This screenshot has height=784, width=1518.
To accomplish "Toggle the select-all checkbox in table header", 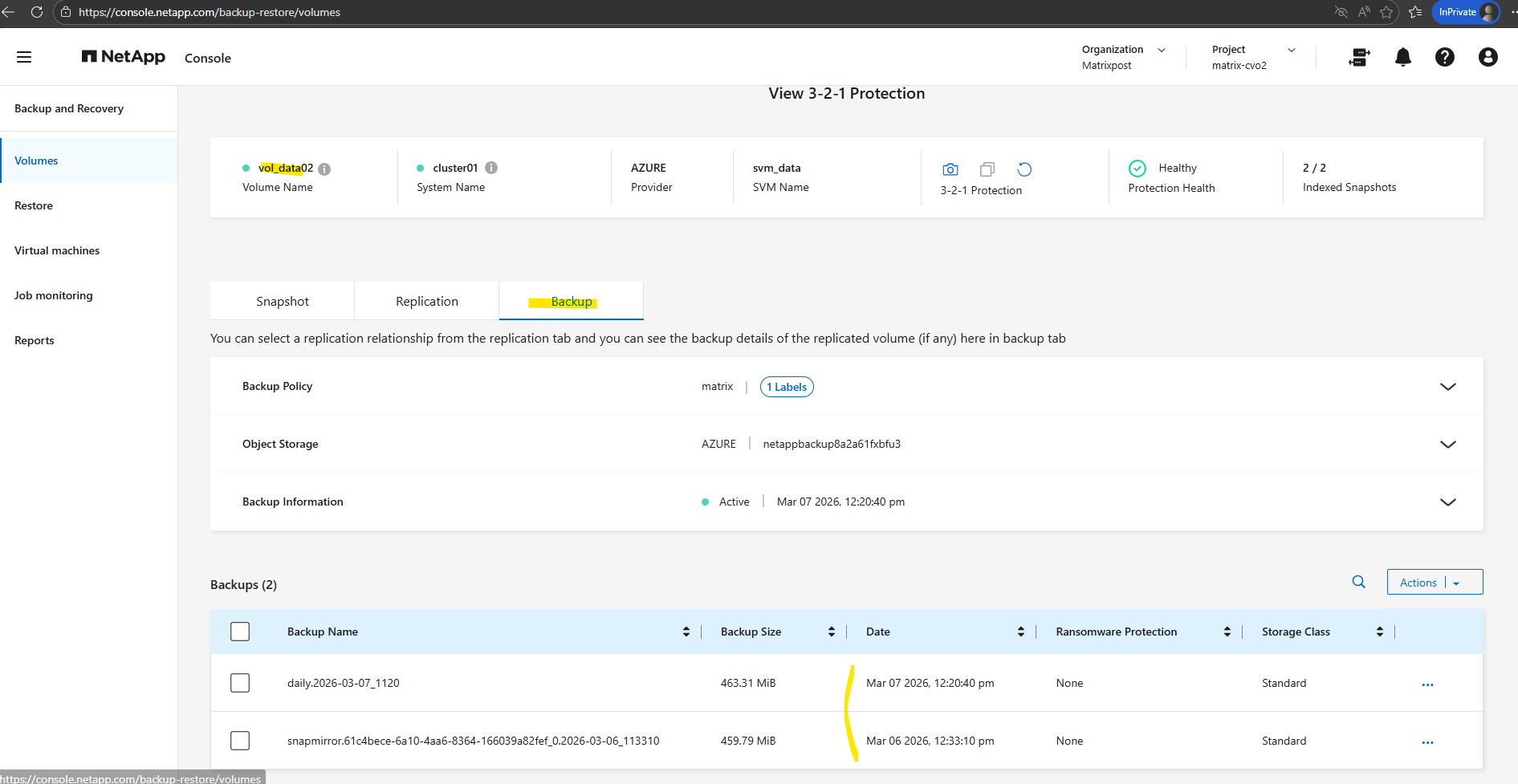I will pyautogui.click(x=240, y=632).
